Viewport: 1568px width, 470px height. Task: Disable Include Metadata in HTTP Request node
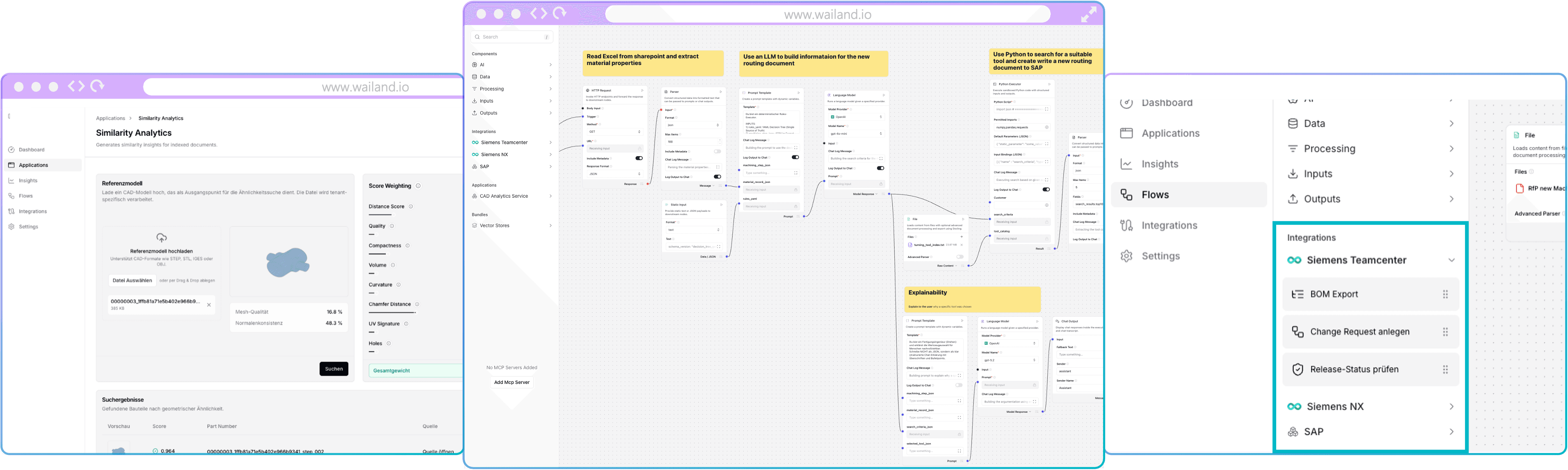coord(638,158)
